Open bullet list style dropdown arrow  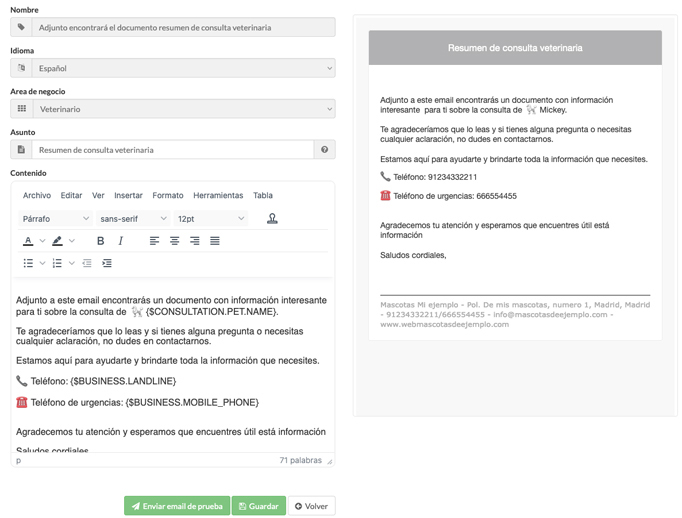coord(42,263)
